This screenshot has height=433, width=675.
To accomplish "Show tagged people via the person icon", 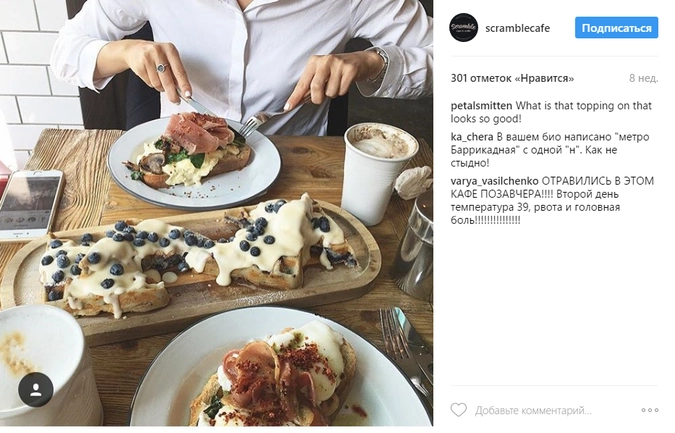I will click(x=36, y=390).
